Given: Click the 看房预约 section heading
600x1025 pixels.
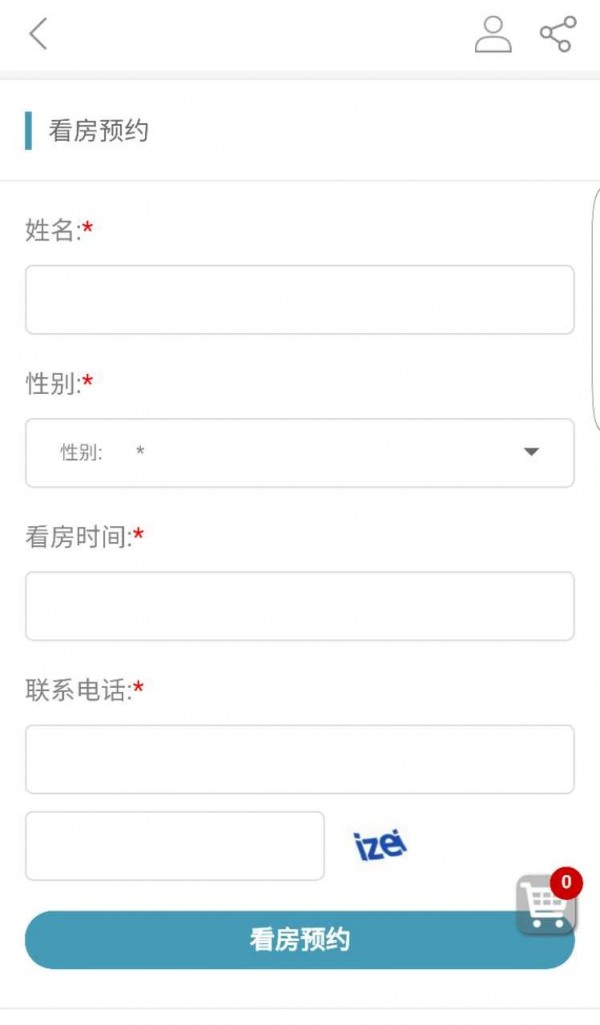Looking at the screenshot, I should [99, 131].
